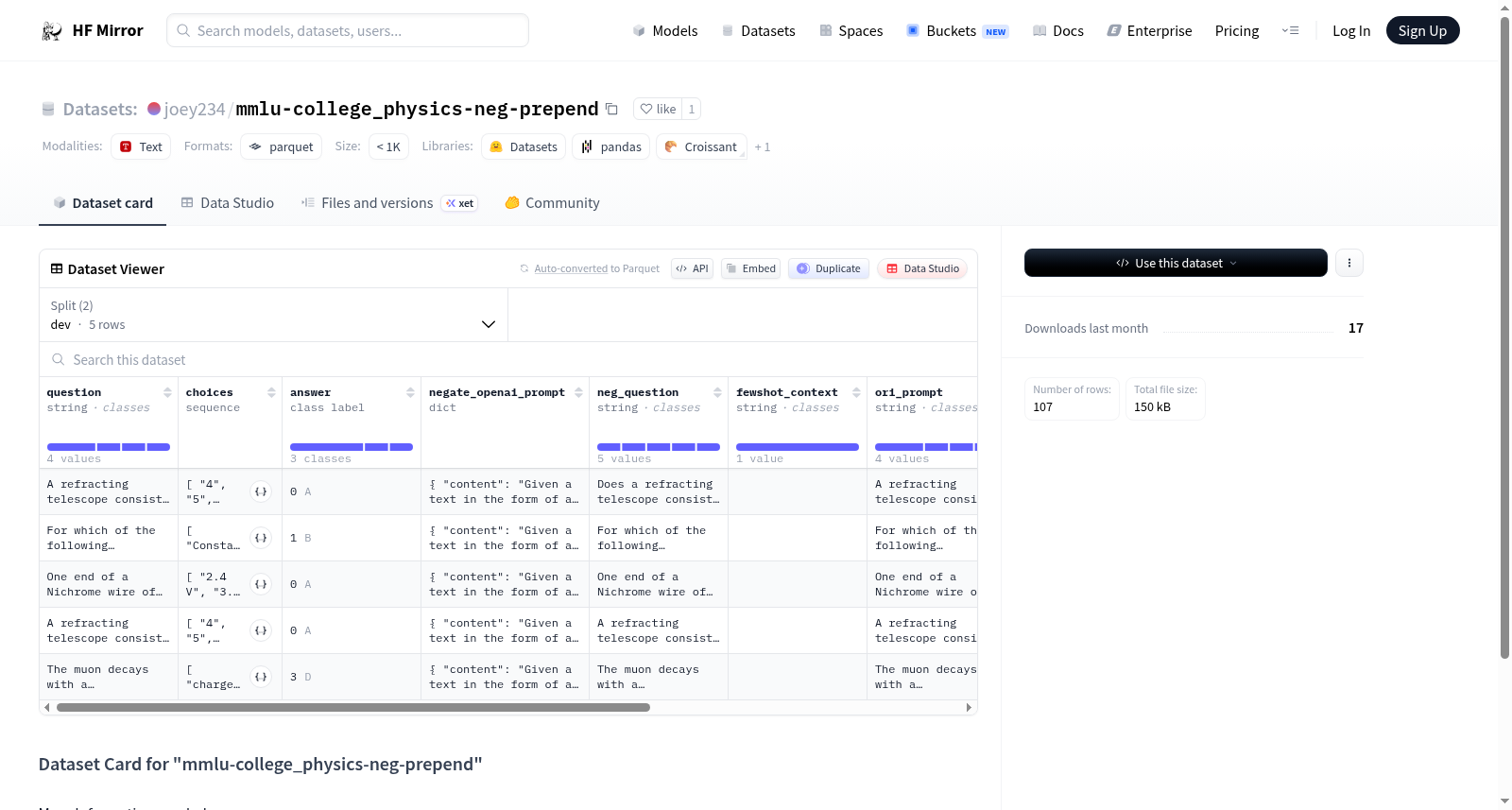The height and width of the screenshot is (810, 1512).
Task: Open the Buckets NEW nav item
Action: [957, 30]
